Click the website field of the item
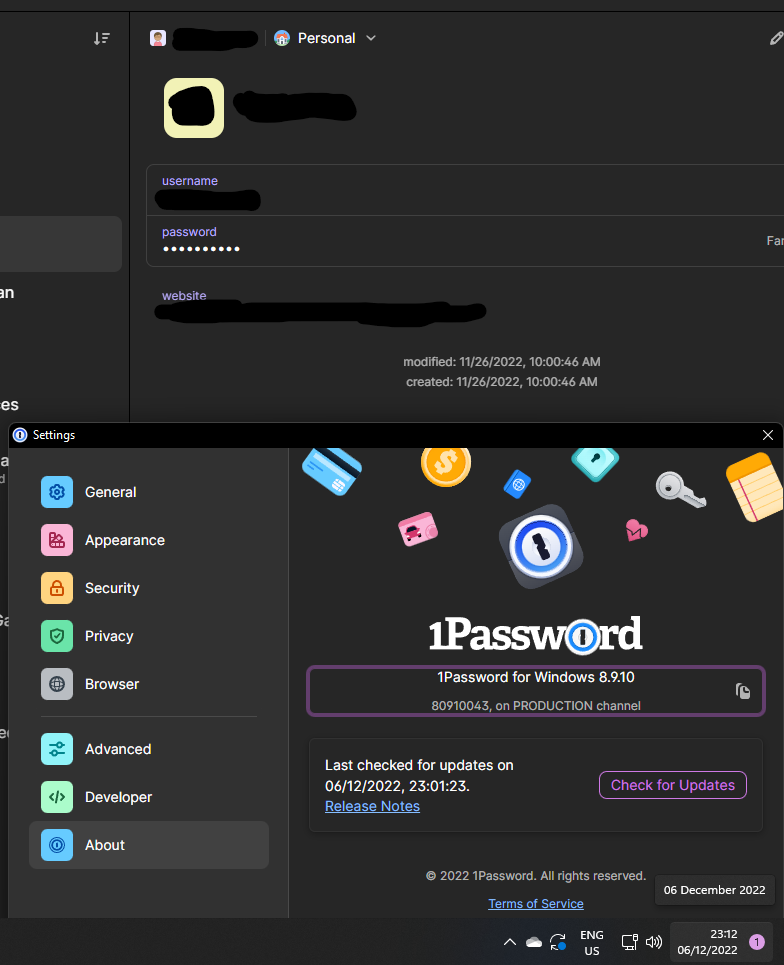784x965 pixels. (320, 305)
